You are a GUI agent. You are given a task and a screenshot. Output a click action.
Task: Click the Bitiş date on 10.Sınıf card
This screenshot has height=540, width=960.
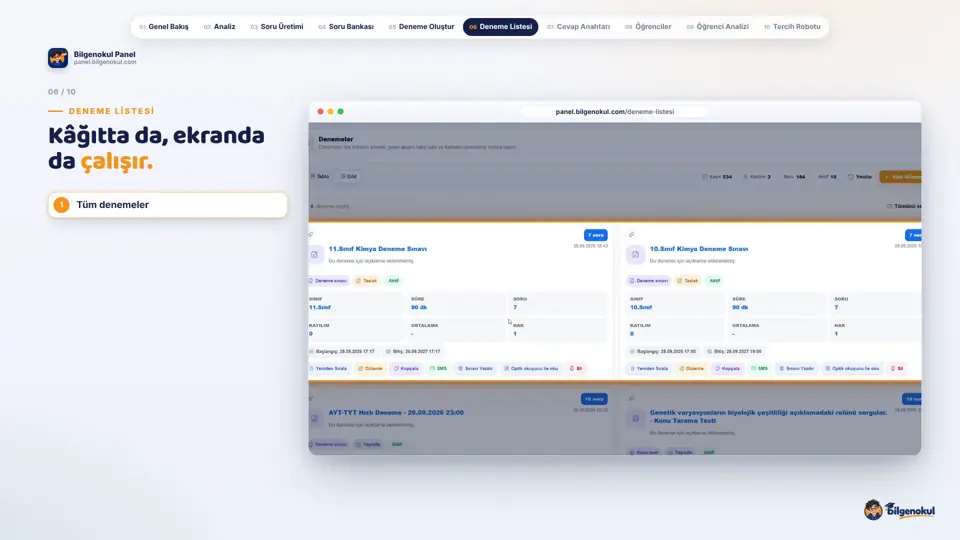pyautogui.click(x=734, y=351)
